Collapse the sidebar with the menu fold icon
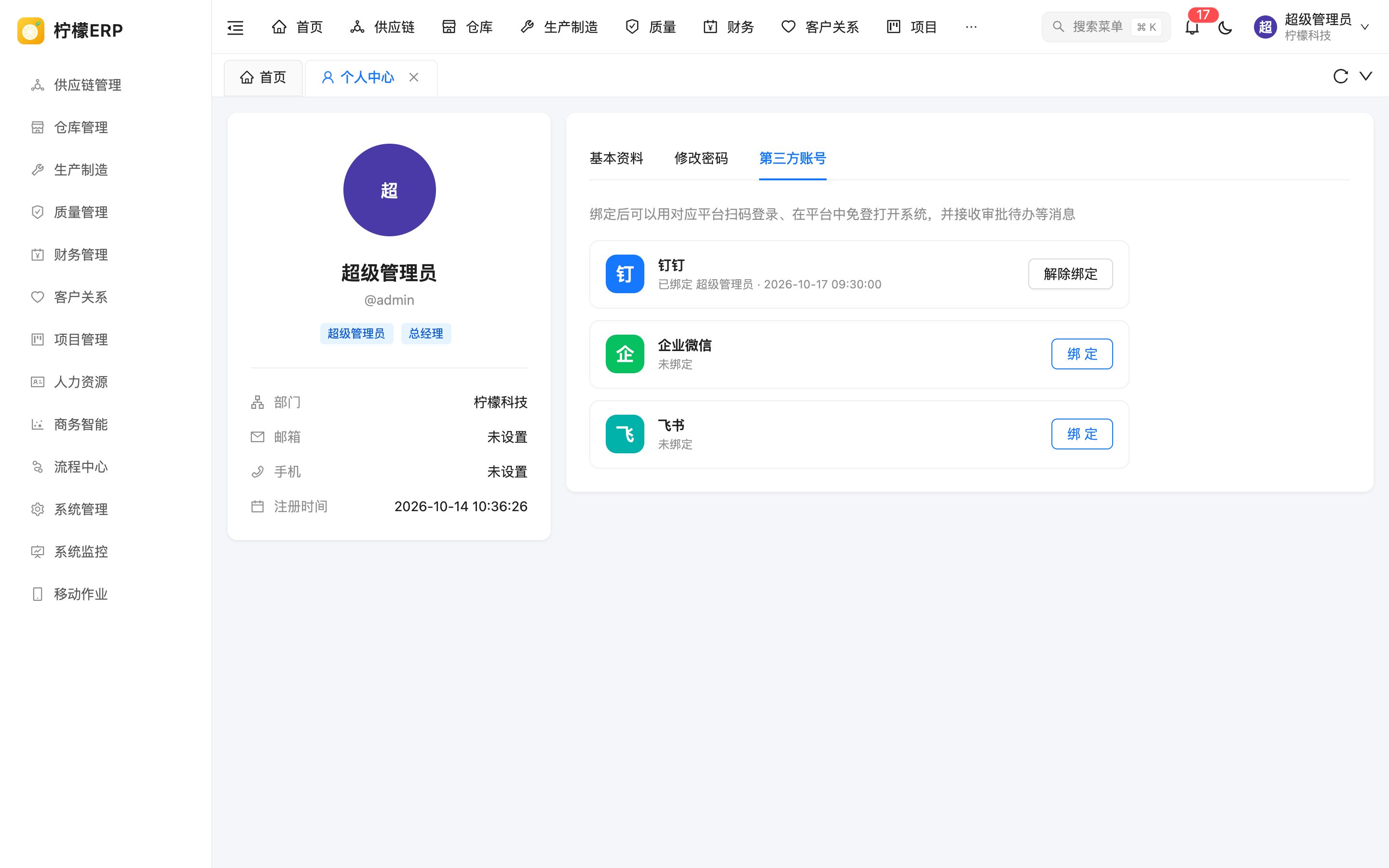The image size is (1389, 868). click(x=235, y=27)
